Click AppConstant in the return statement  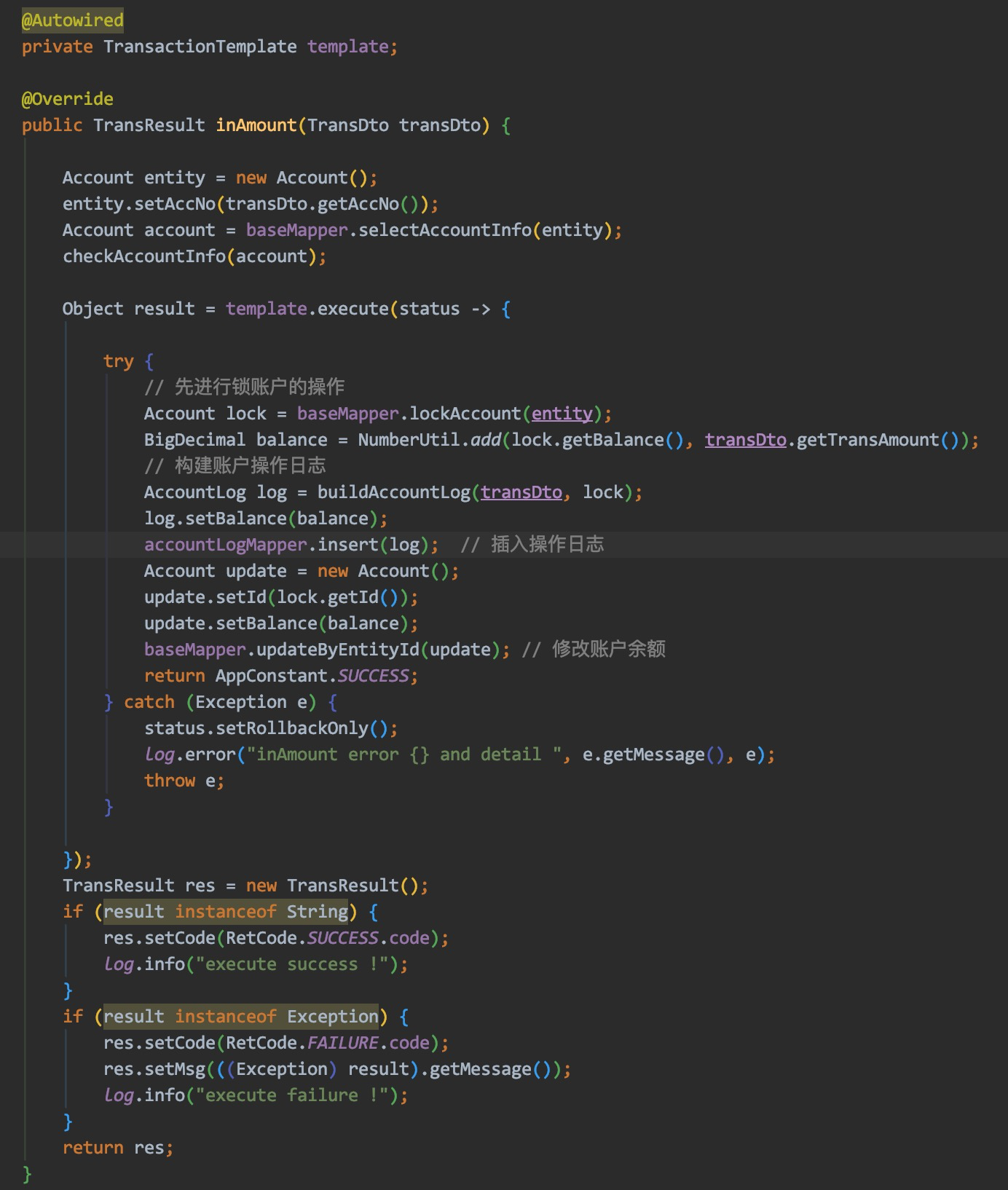pyautogui.click(x=271, y=676)
